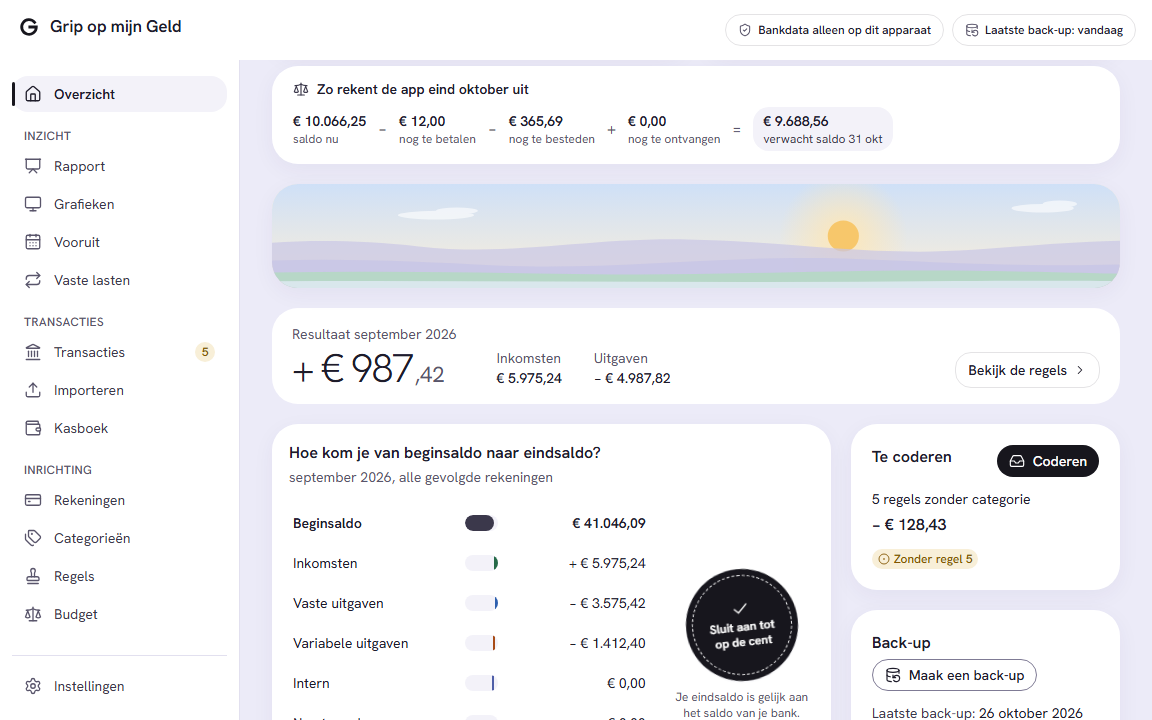Open Instellingen
The height and width of the screenshot is (720, 1152).
pos(120,686)
